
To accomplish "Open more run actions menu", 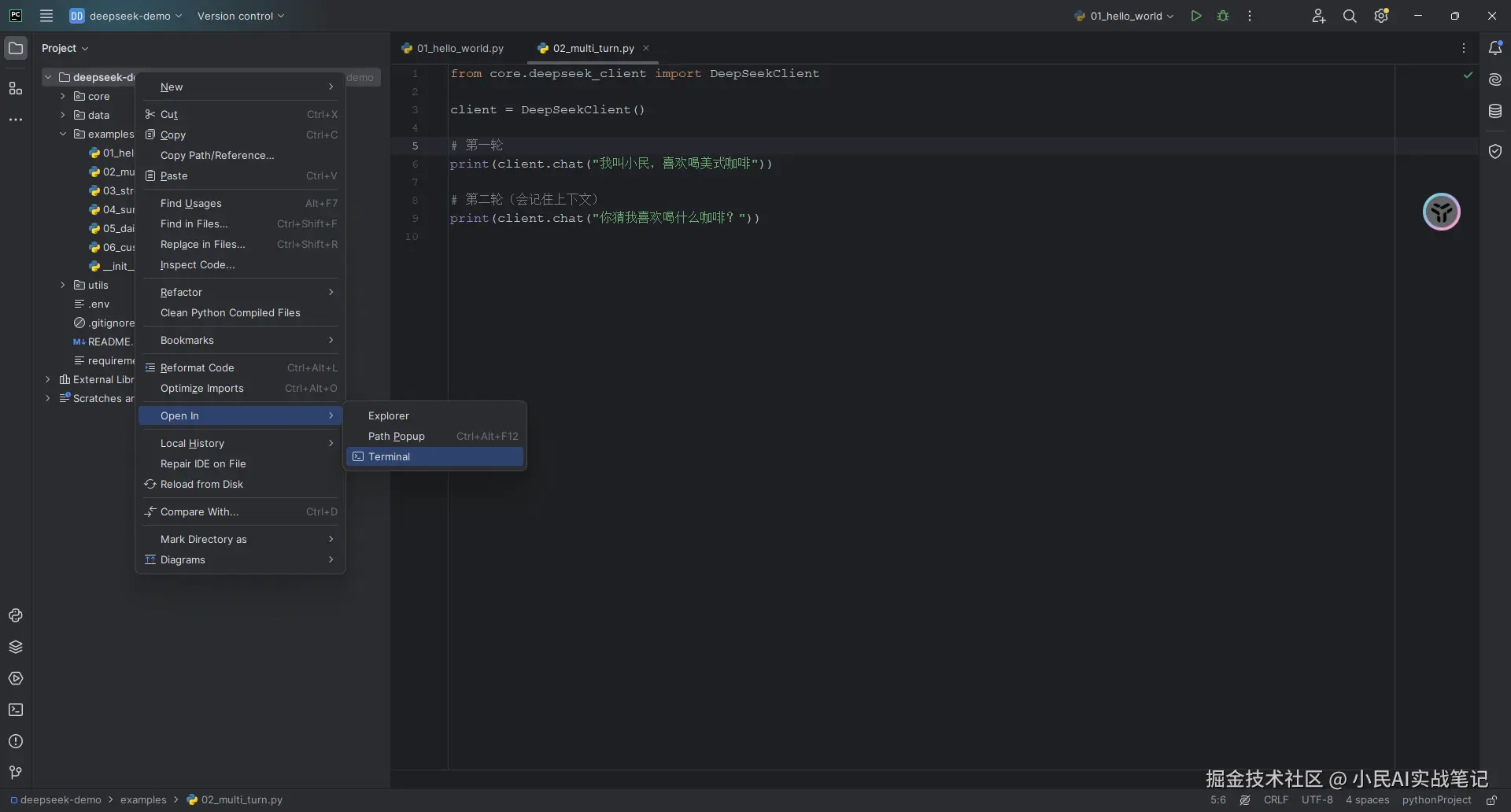I will pos(1250,16).
